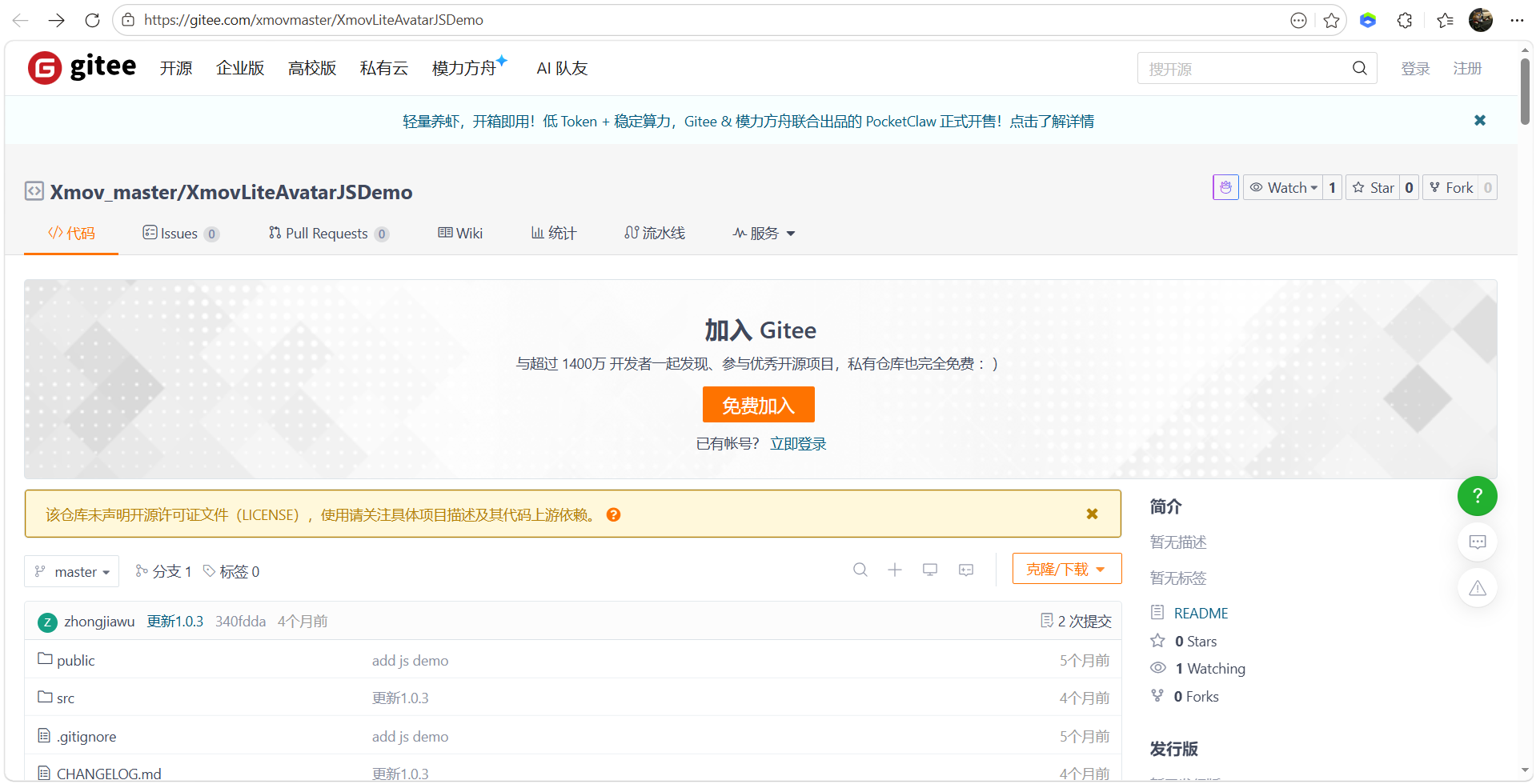Open the browser favorites list icon
This screenshot has height=784, width=1536.
tap(1445, 20)
